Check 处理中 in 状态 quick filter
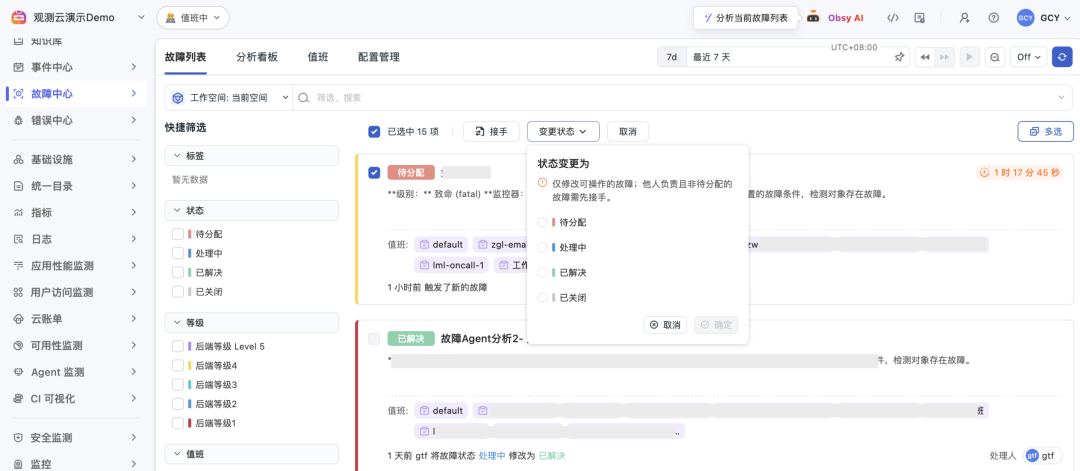The height and width of the screenshot is (471, 1080). 178,253
